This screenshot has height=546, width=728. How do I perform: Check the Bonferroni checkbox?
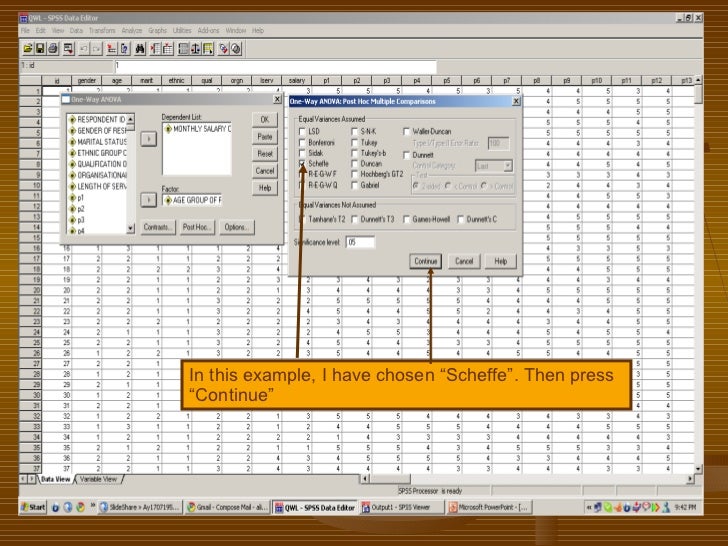click(302, 143)
